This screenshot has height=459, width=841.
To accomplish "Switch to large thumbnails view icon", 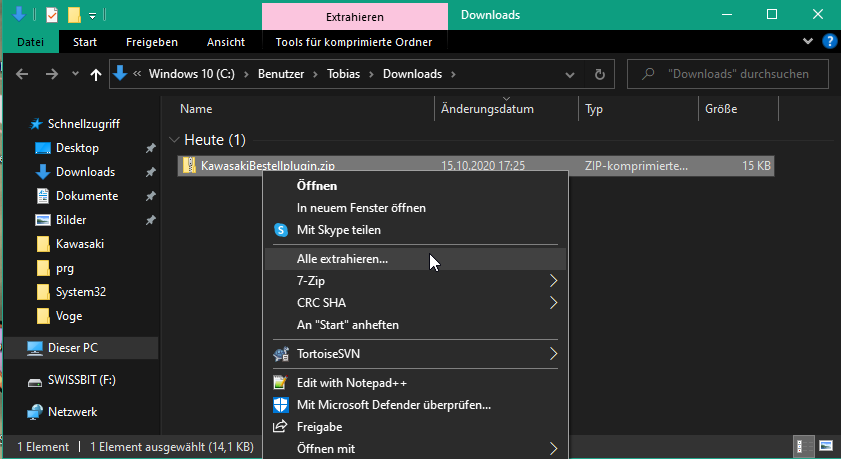I will [x=826, y=446].
